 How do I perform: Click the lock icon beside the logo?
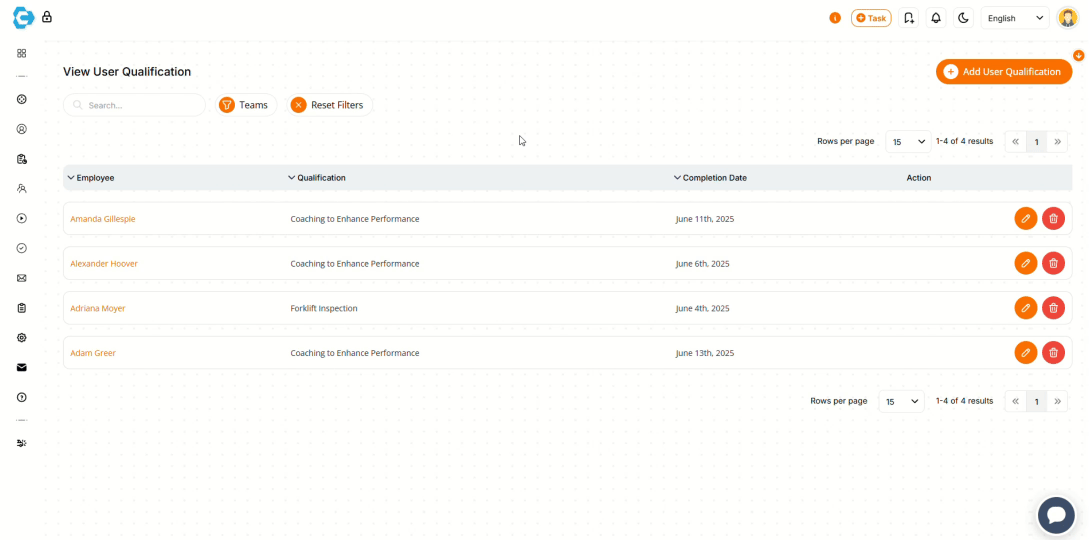(47, 17)
